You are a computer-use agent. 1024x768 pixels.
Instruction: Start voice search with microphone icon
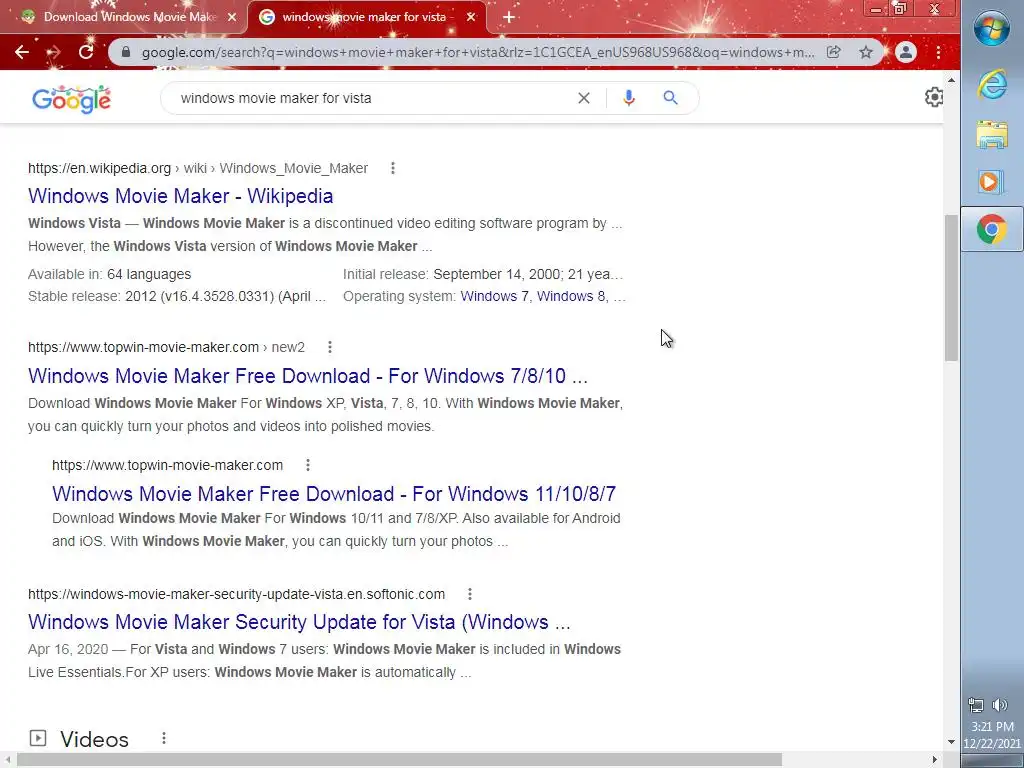pyautogui.click(x=629, y=98)
